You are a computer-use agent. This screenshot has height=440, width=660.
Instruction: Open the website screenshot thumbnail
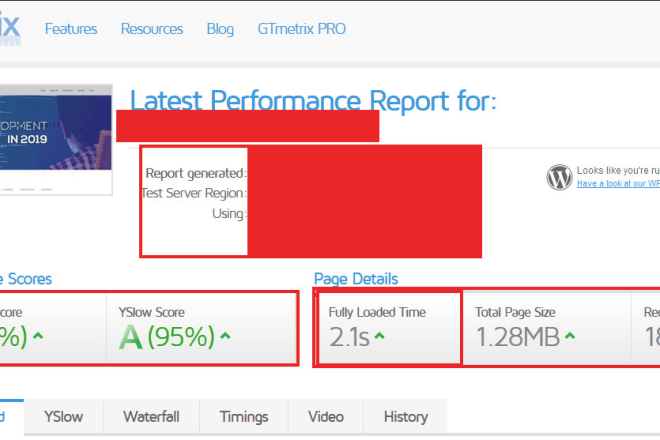click(x=56, y=140)
